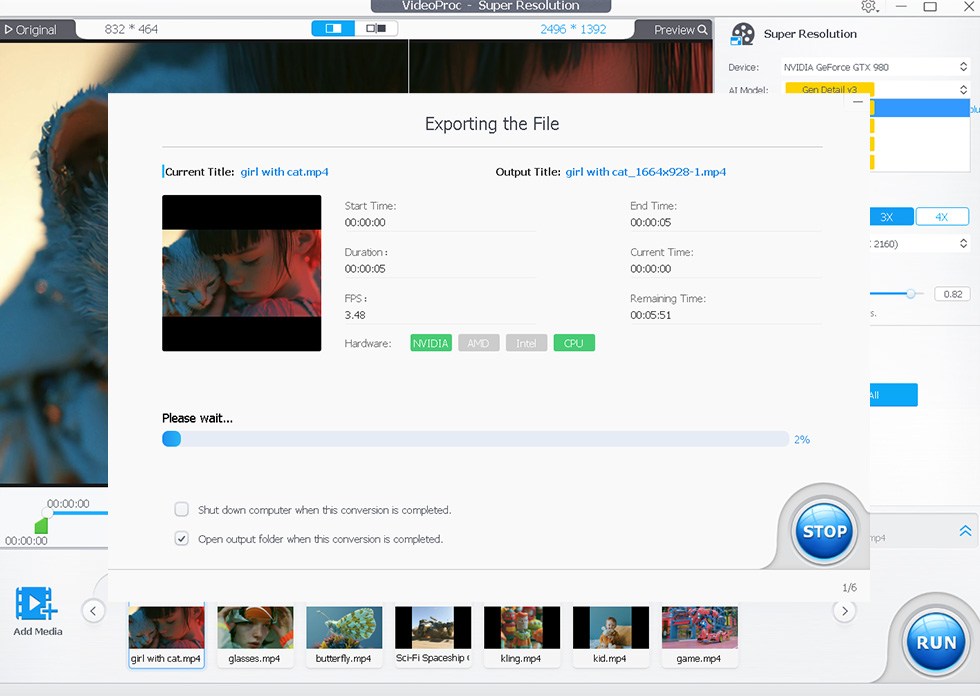Go to previous media thumbnails with left arrow
Image resolution: width=980 pixels, height=696 pixels.
(x=93, y=611)
